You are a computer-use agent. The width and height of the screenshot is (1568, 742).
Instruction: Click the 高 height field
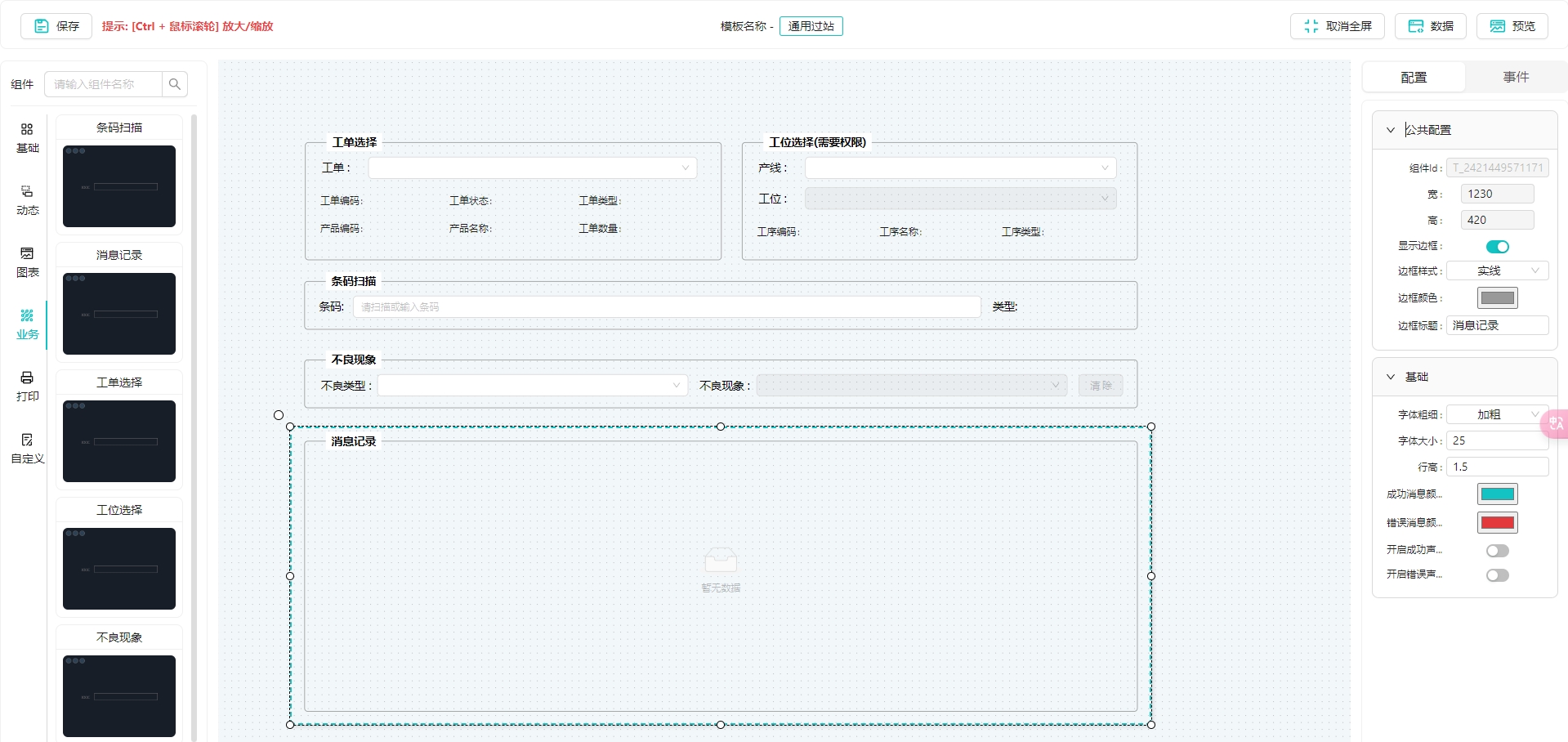click(x=1497, y=220)
